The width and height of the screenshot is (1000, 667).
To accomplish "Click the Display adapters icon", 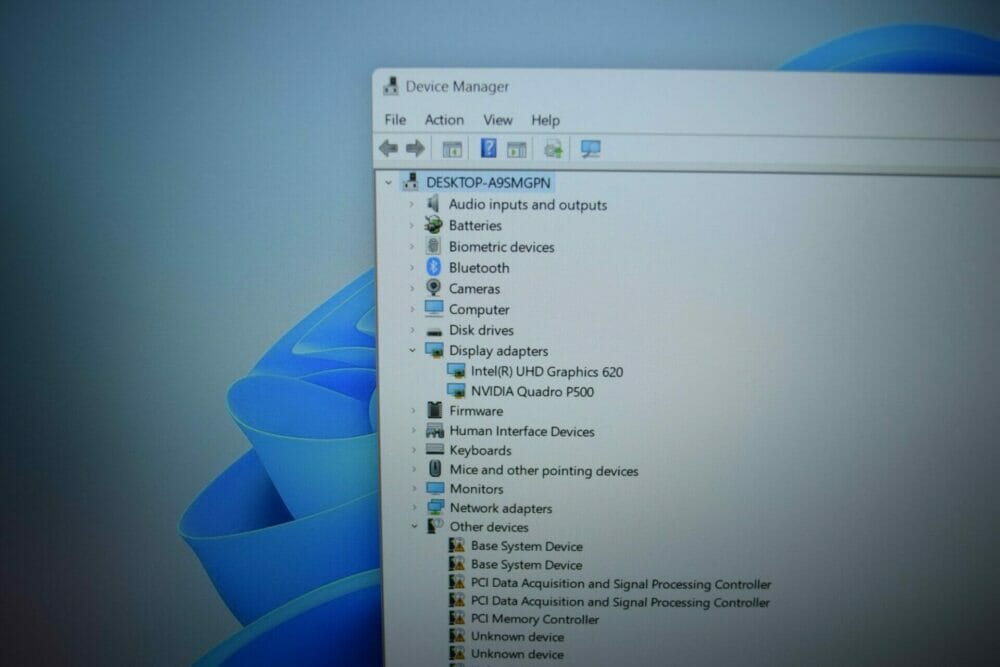I will click(434, 350).
